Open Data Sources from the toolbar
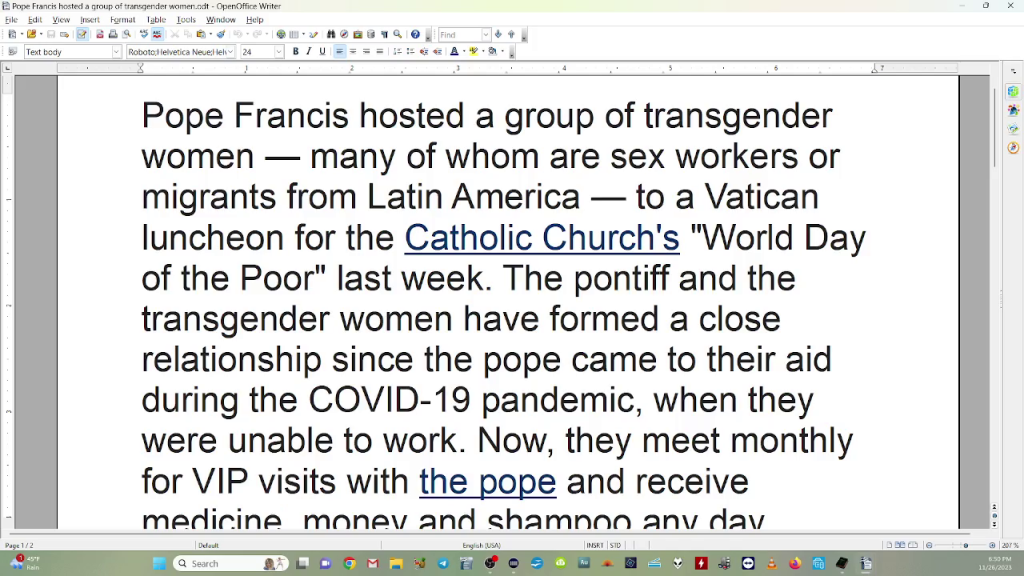 click(x=371, y=35)
